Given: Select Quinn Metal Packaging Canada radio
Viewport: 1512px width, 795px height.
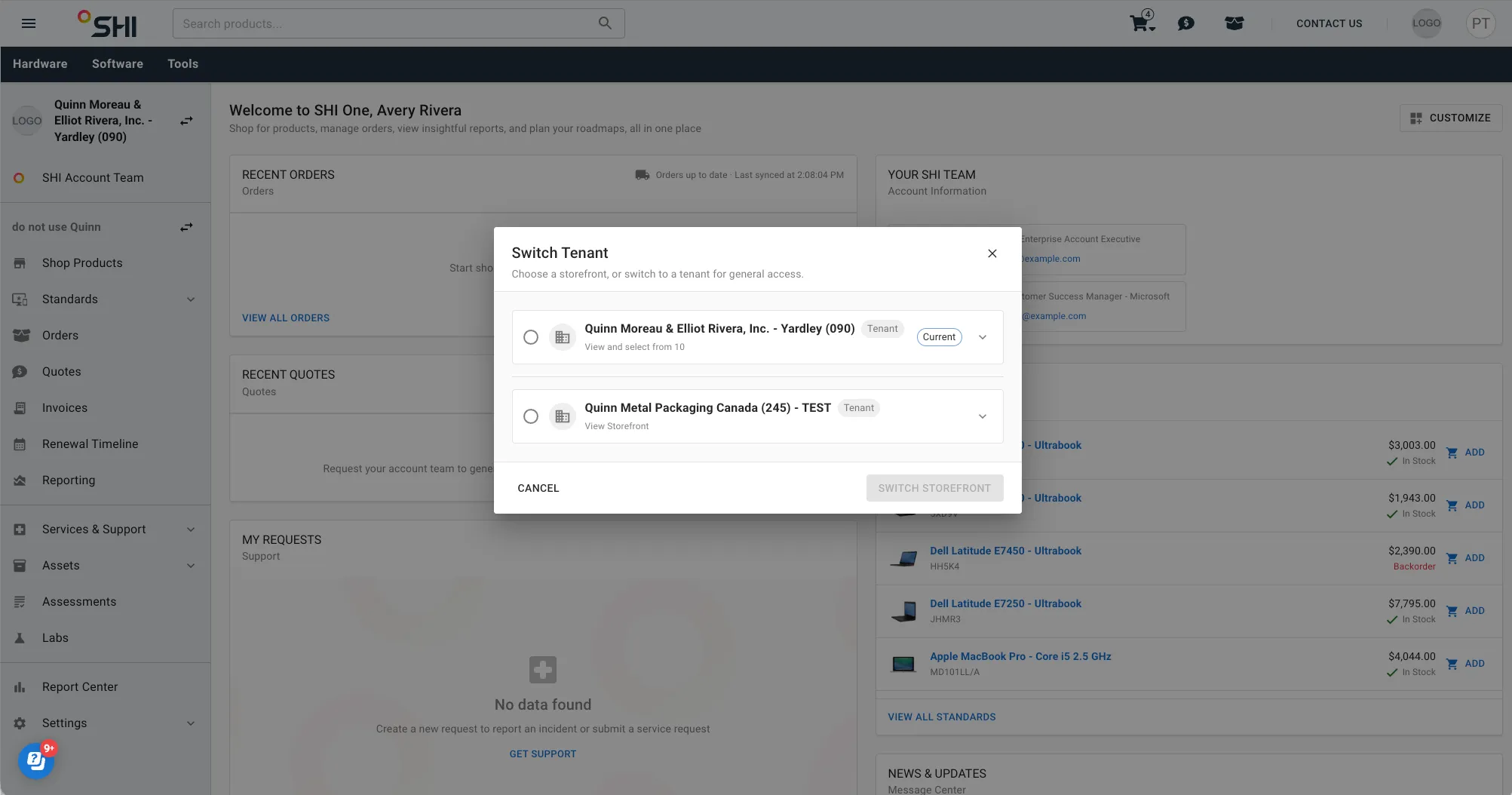Looking at the screenshot, I should click(531, 416).
